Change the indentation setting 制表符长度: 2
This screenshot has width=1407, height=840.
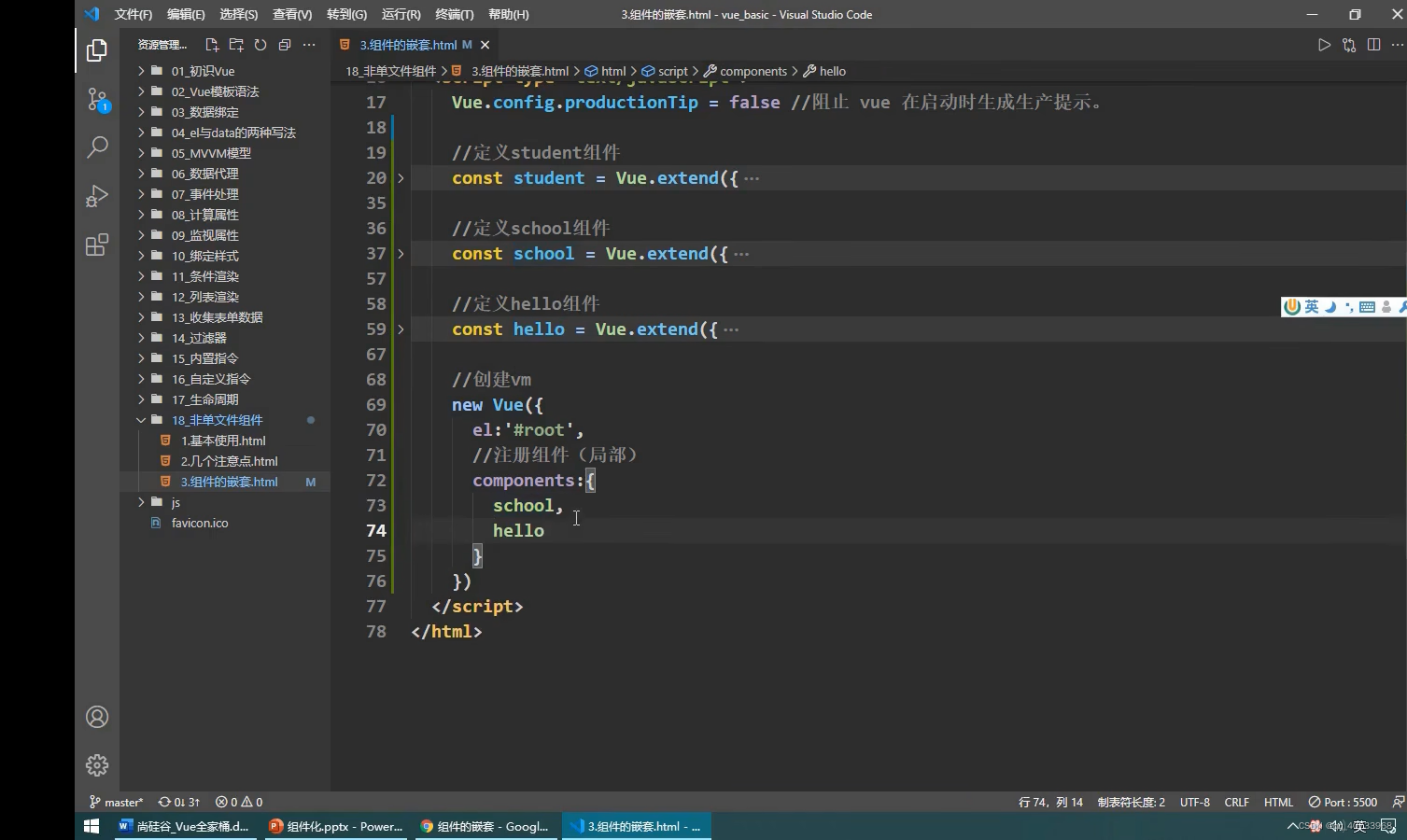click(x=1132, y=802)
